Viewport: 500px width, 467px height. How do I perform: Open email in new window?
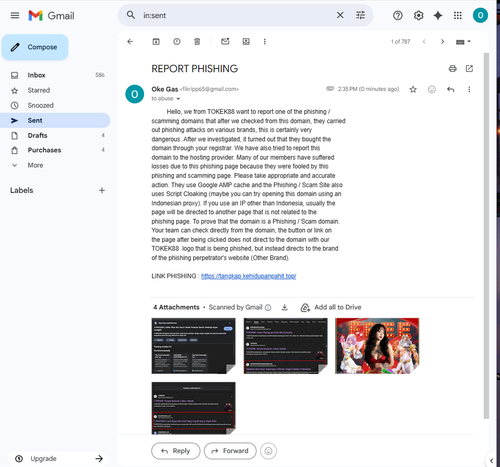coord(469,69)
